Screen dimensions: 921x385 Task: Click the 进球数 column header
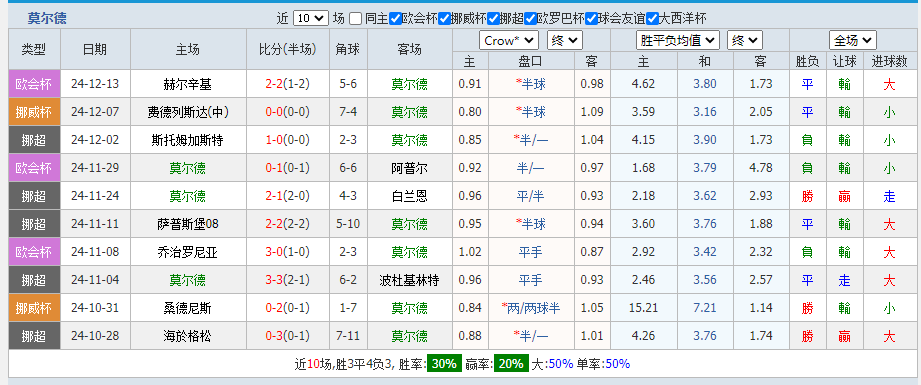coord(889,61)
